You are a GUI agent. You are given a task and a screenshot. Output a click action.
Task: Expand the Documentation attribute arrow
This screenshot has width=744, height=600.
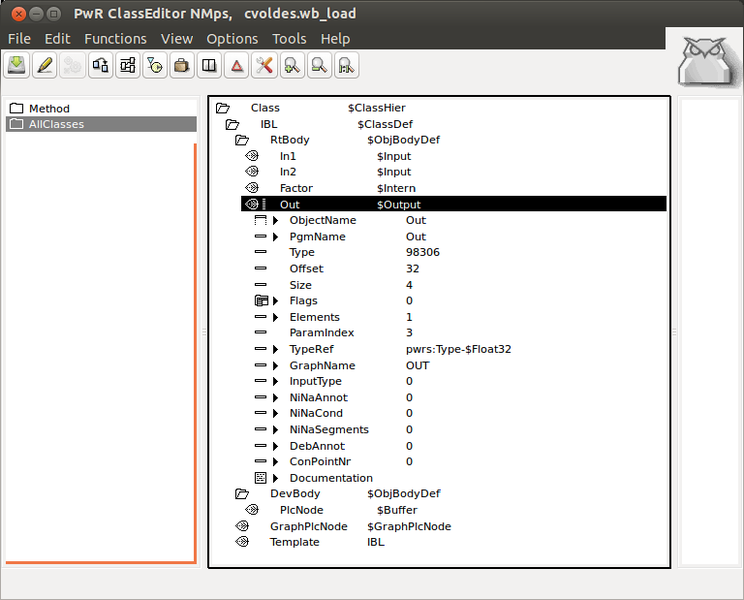(276, 478)
